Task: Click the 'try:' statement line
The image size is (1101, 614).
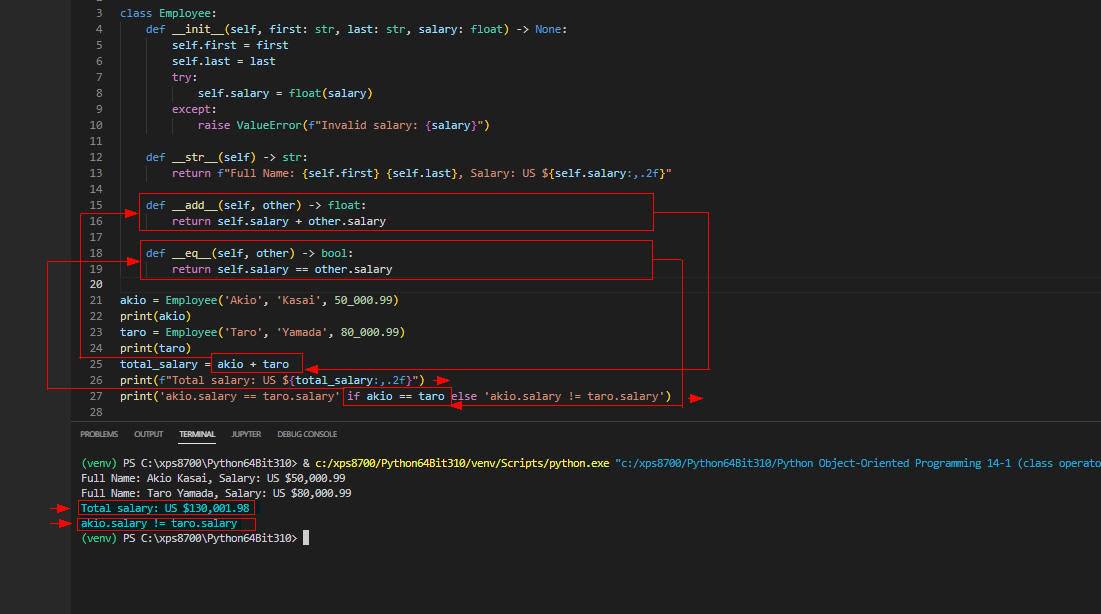Action: point(184,77)
